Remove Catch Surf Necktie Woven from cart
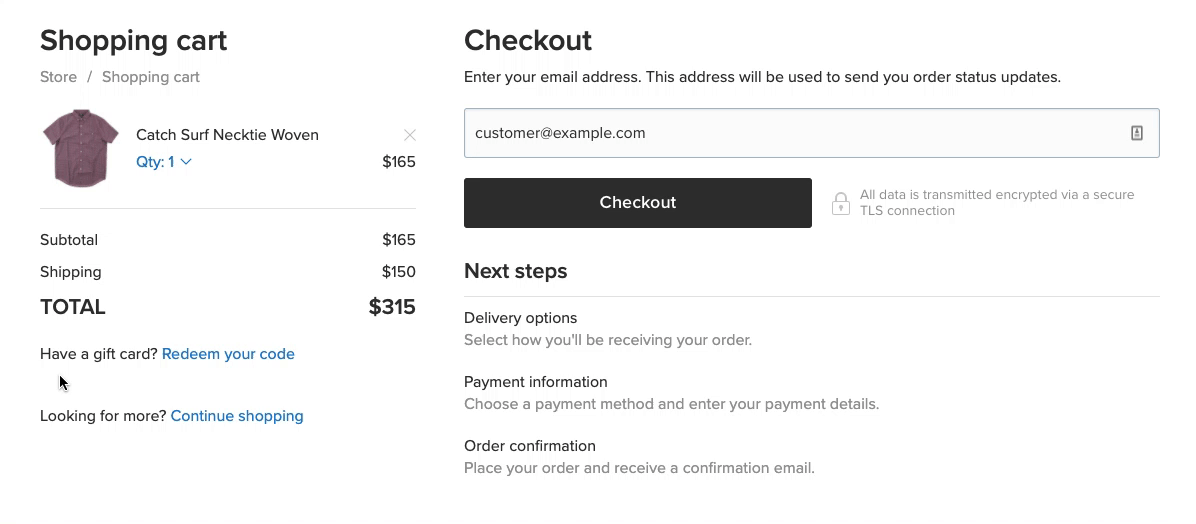 409,135
